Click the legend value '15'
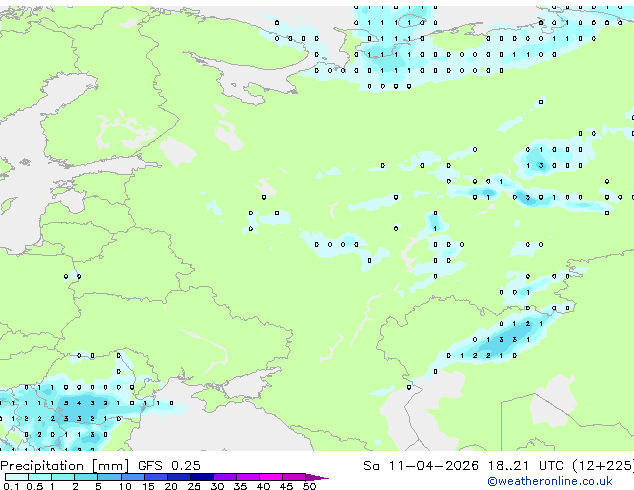The image size is (634, 490). (x=148, y=486)
